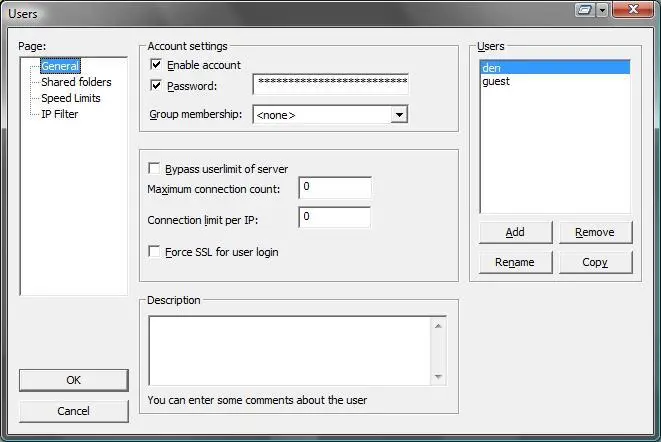
Task: Toggle the Enable account checkbox
Action: (155, 65)
